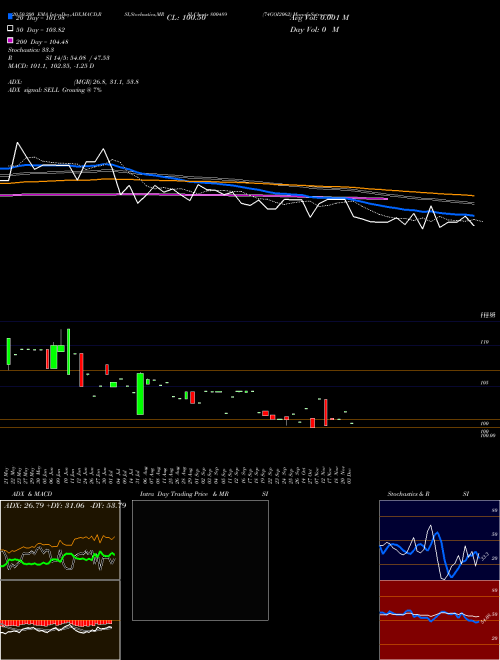Viewport: 500px width, 660px height.
Task: Select the '50 Day = 103.82' legend text
Action: [x=40, y=29]
